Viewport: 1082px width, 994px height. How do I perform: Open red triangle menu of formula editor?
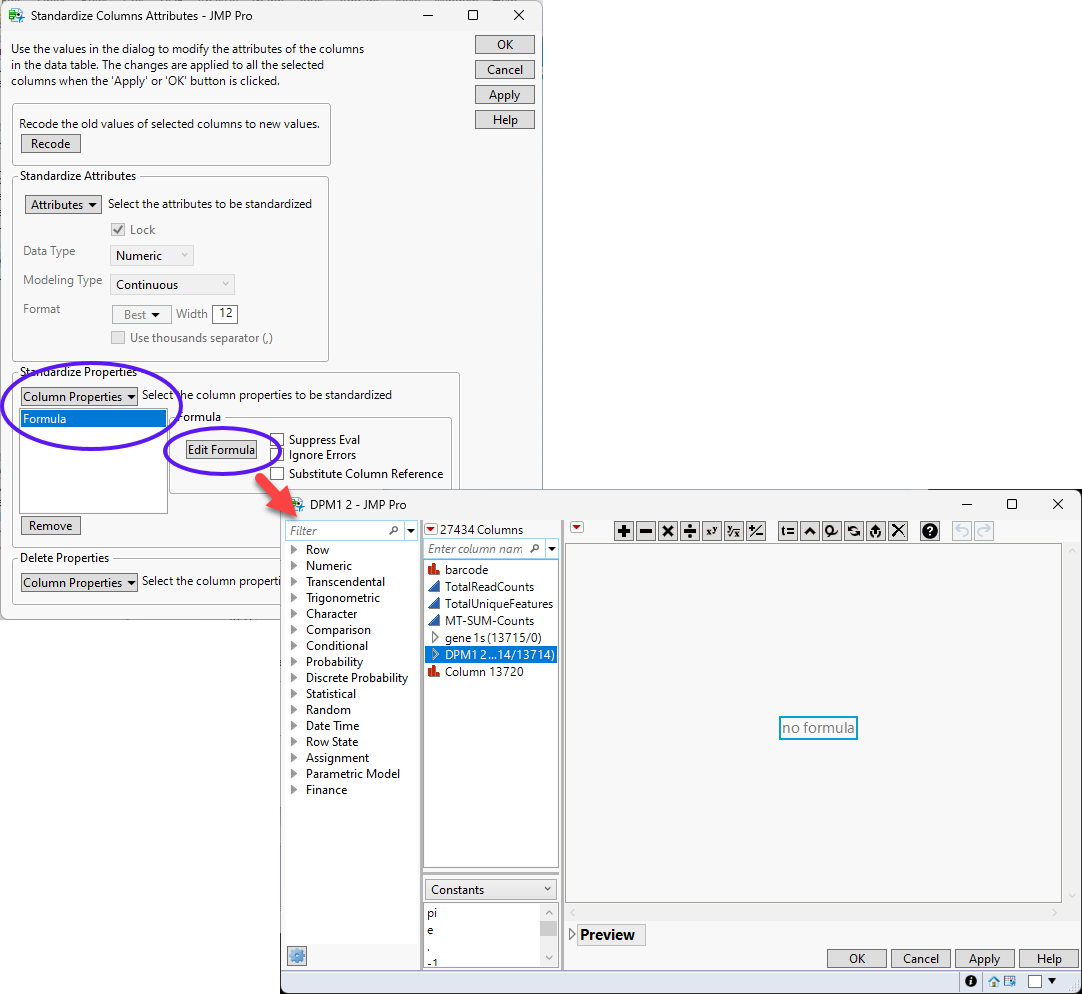pos(578,528)
